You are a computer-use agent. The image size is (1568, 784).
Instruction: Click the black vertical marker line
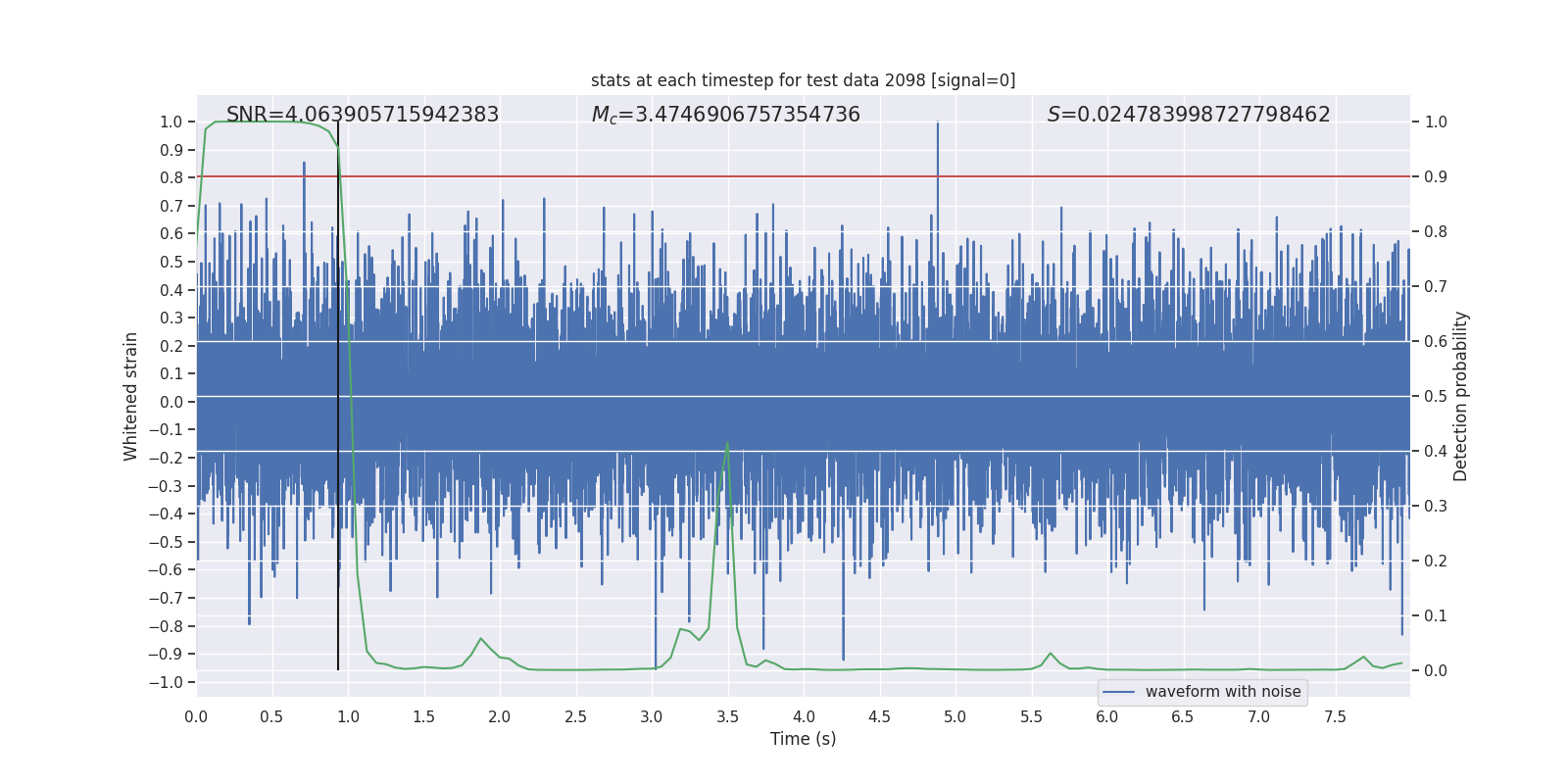(338, 392)
